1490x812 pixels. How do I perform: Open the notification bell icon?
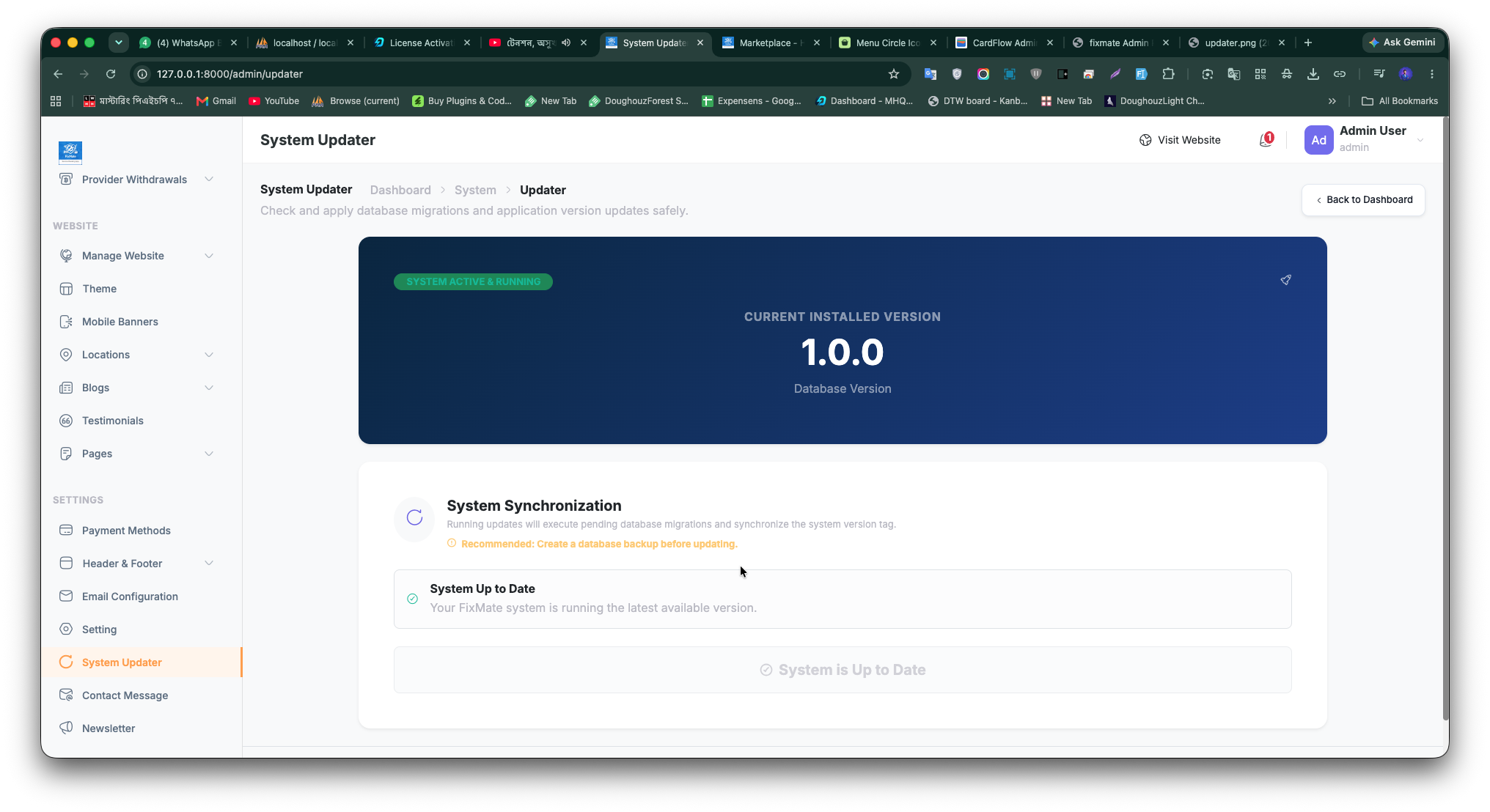[1266, 140]
